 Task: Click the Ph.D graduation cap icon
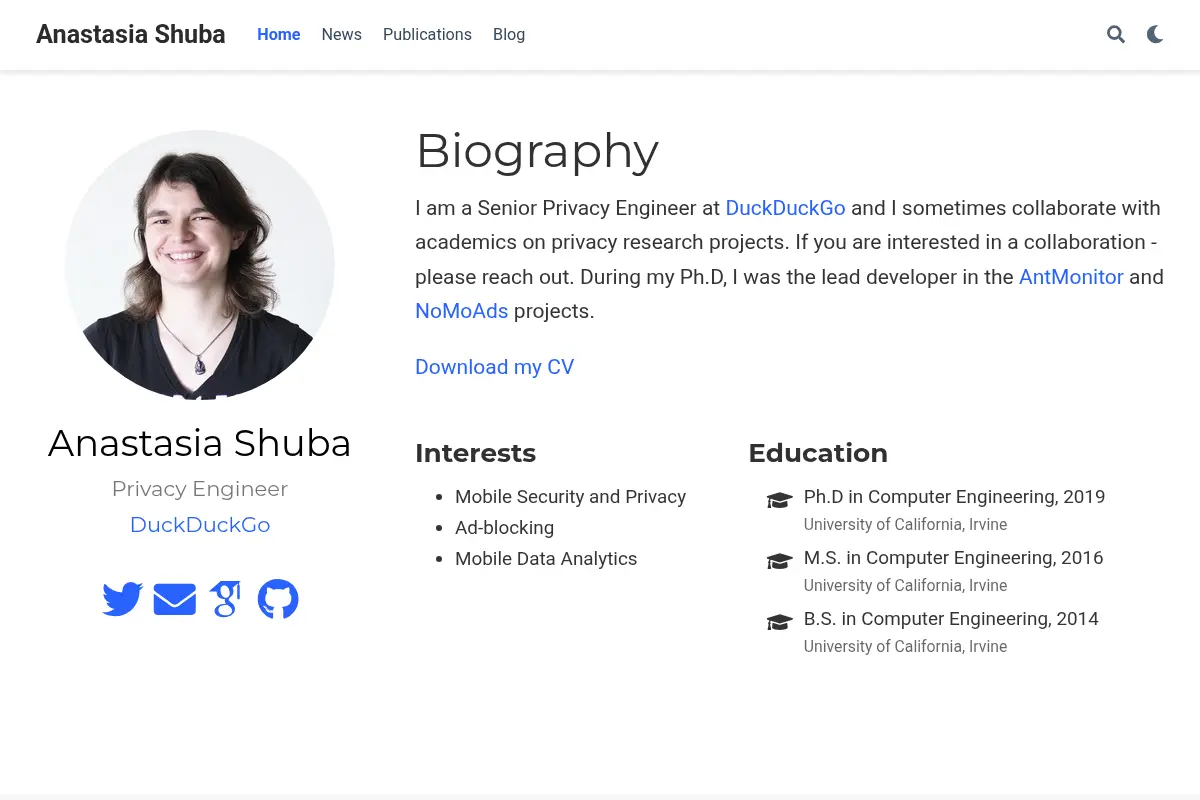pos(779,500)
